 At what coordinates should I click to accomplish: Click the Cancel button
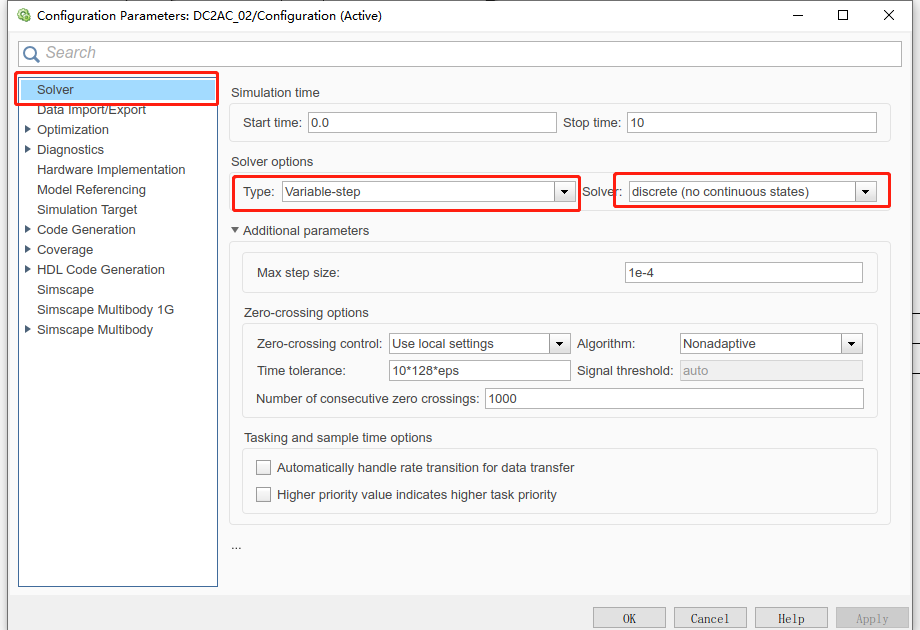[x=710, y=618]
